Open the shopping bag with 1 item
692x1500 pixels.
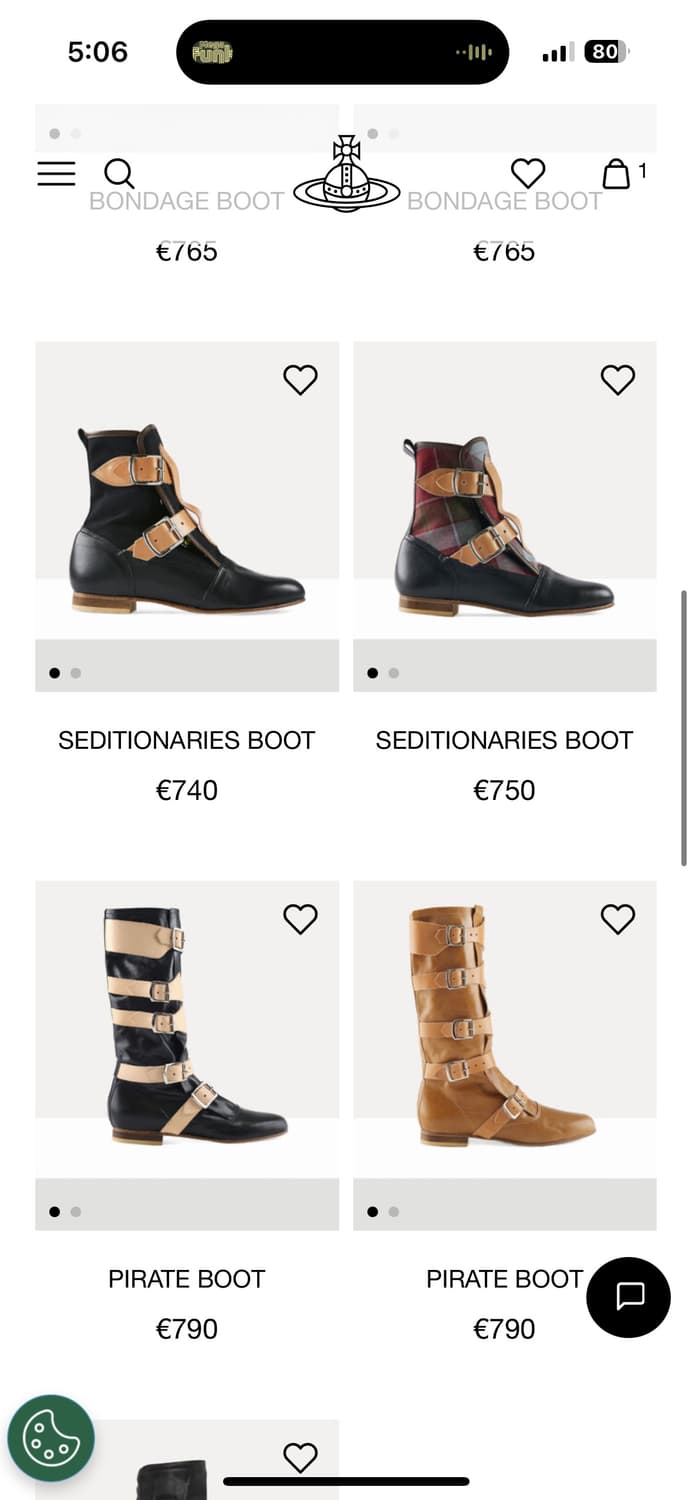pos(617,174)
